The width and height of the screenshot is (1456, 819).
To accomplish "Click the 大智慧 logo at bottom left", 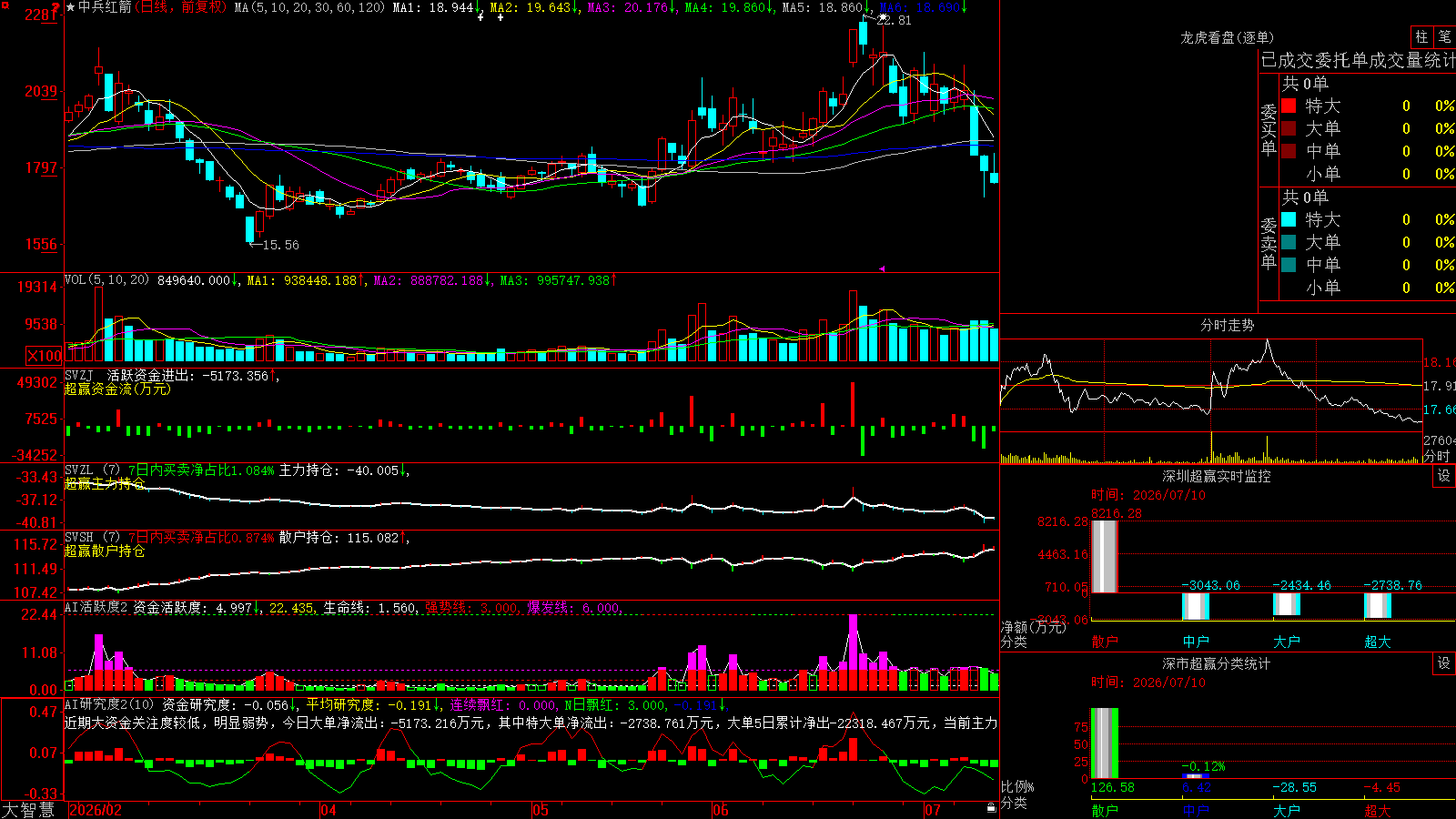I will 28,810.
